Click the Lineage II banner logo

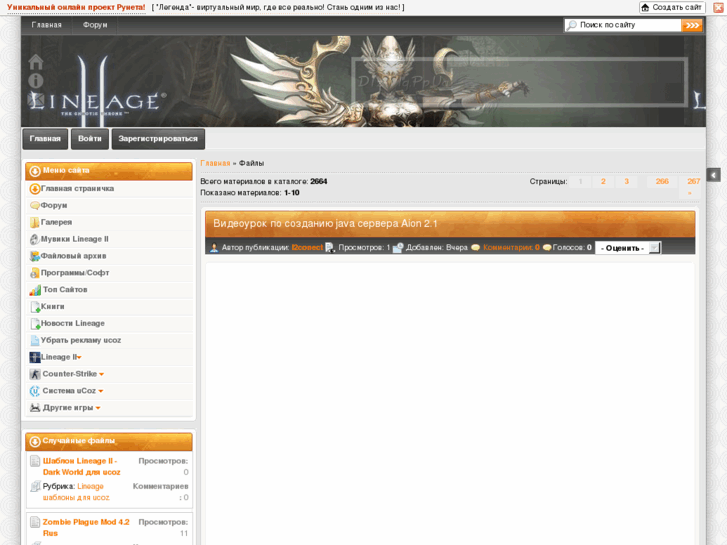click(96, 92)
